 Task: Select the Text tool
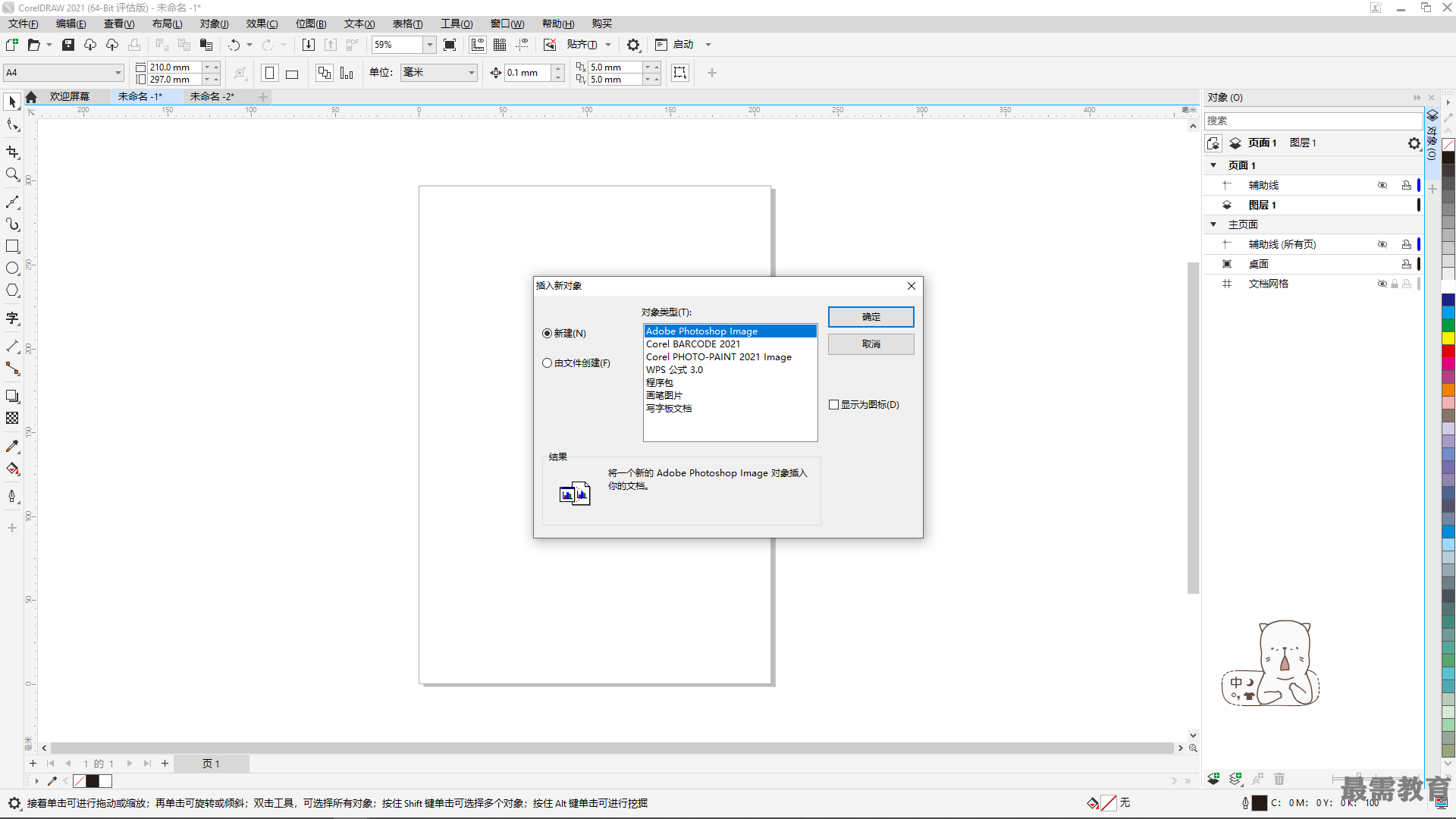[x=12, y=318]
